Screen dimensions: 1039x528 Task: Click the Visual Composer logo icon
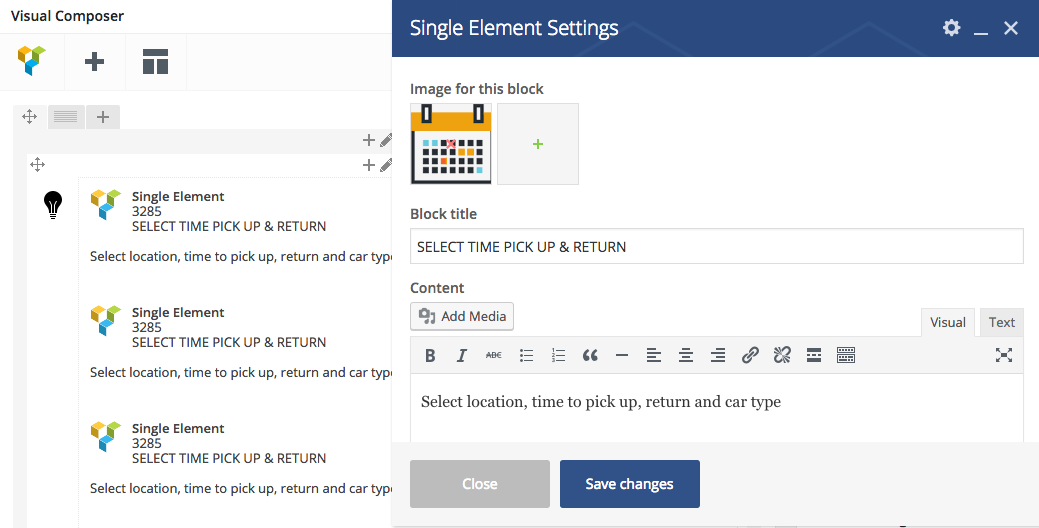pos(32,62)
